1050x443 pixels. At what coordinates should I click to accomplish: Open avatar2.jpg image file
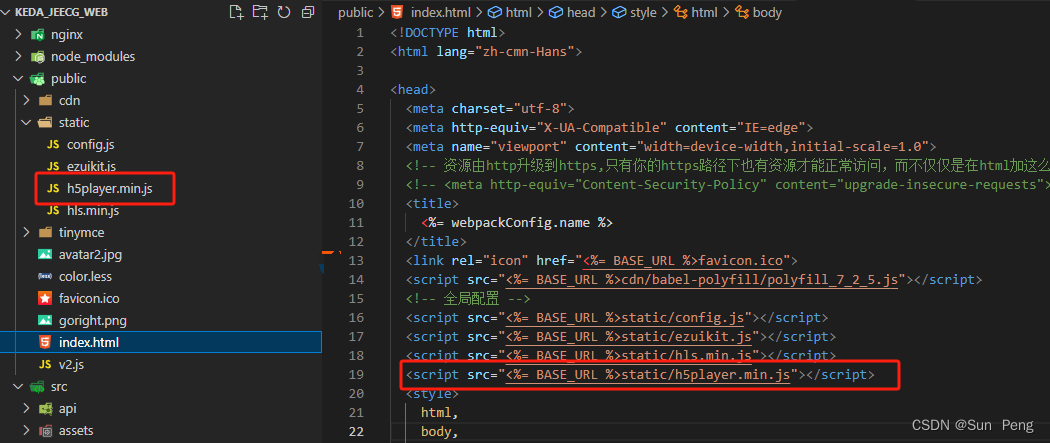click(x=90, y=255)
